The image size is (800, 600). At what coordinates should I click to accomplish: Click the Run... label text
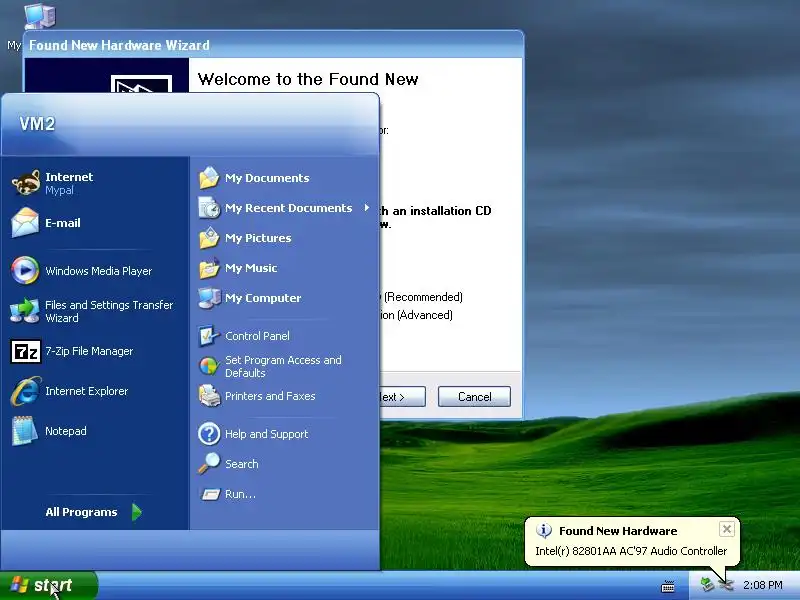pyautogui.click(x=240, y=494)
